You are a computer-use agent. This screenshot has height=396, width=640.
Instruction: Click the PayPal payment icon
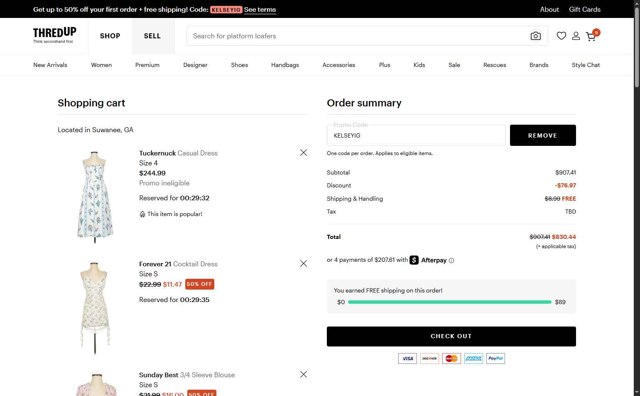pos(496,358)
